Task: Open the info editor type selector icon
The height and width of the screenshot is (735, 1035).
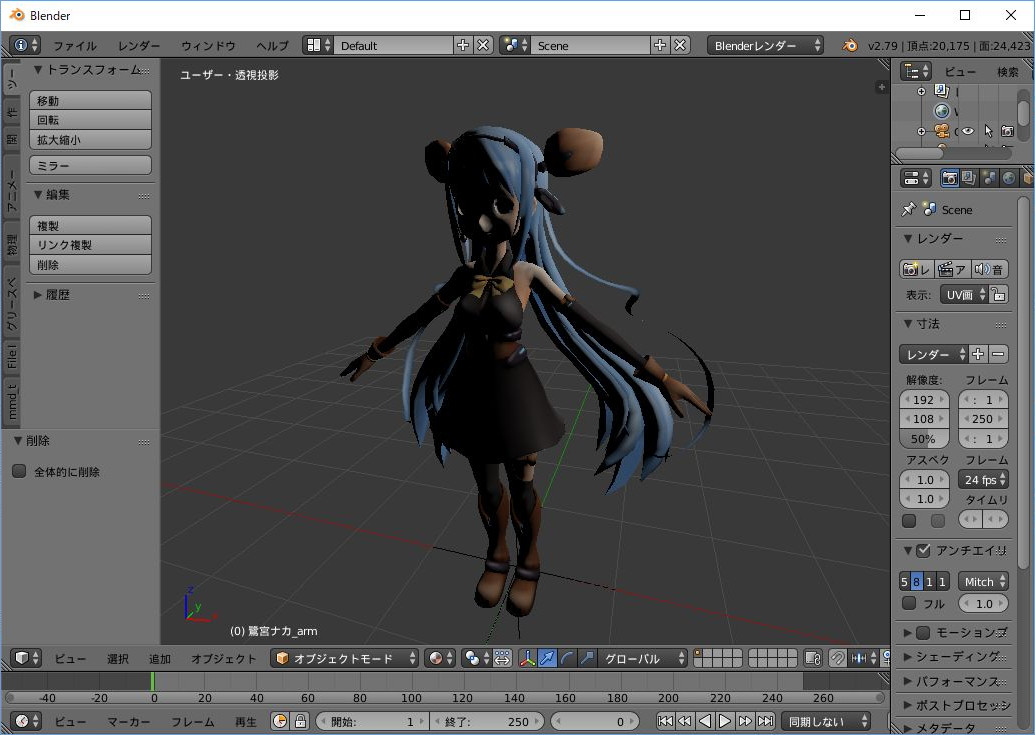Action: [x=25, y=45]
